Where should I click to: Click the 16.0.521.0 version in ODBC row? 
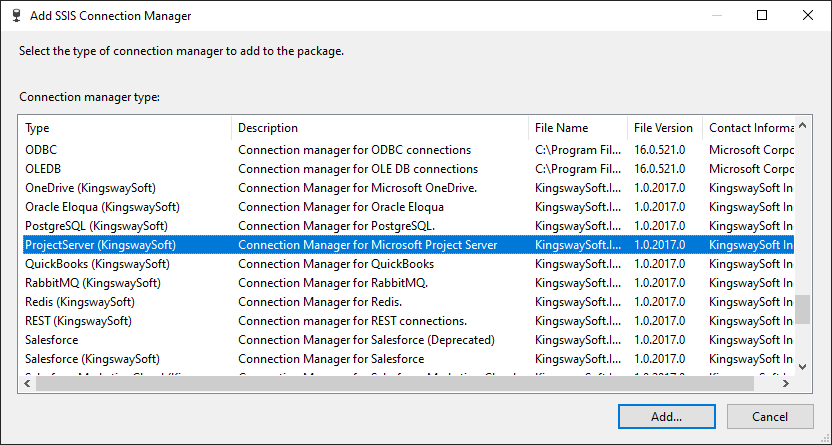point(660,150)
